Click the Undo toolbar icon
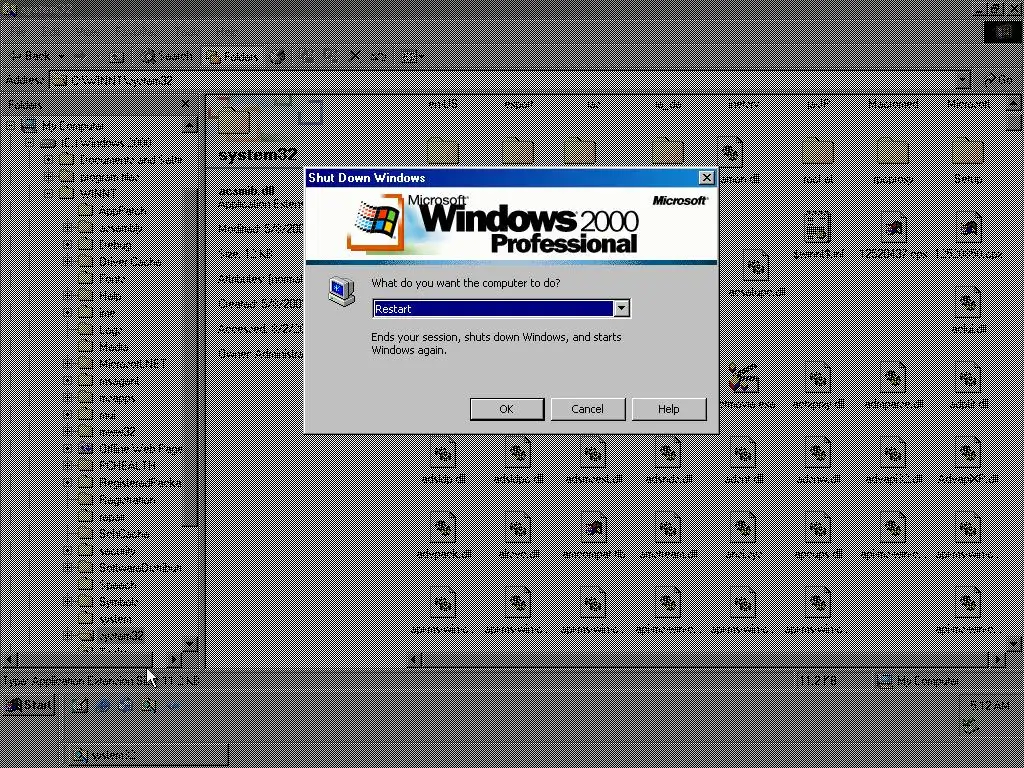This screenshot has width=1024, height=768. (379, 56)
